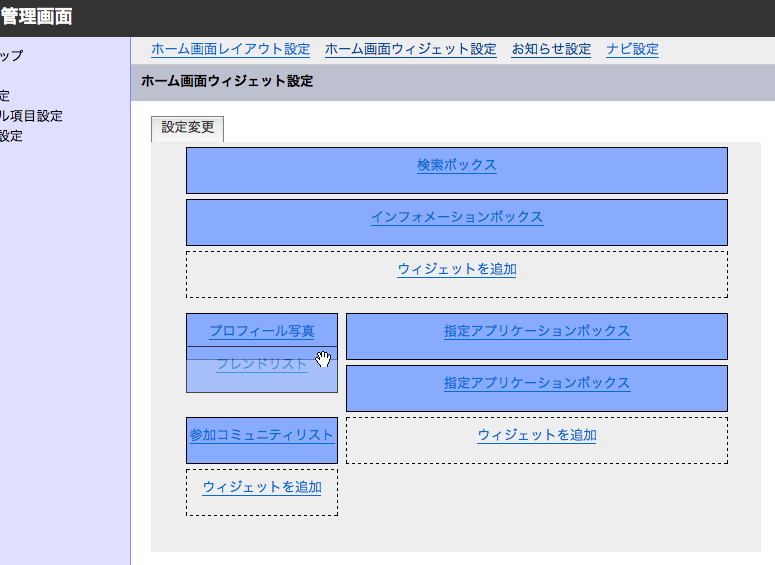Go to お知らせ設定 page

click(x=551, y=49)
